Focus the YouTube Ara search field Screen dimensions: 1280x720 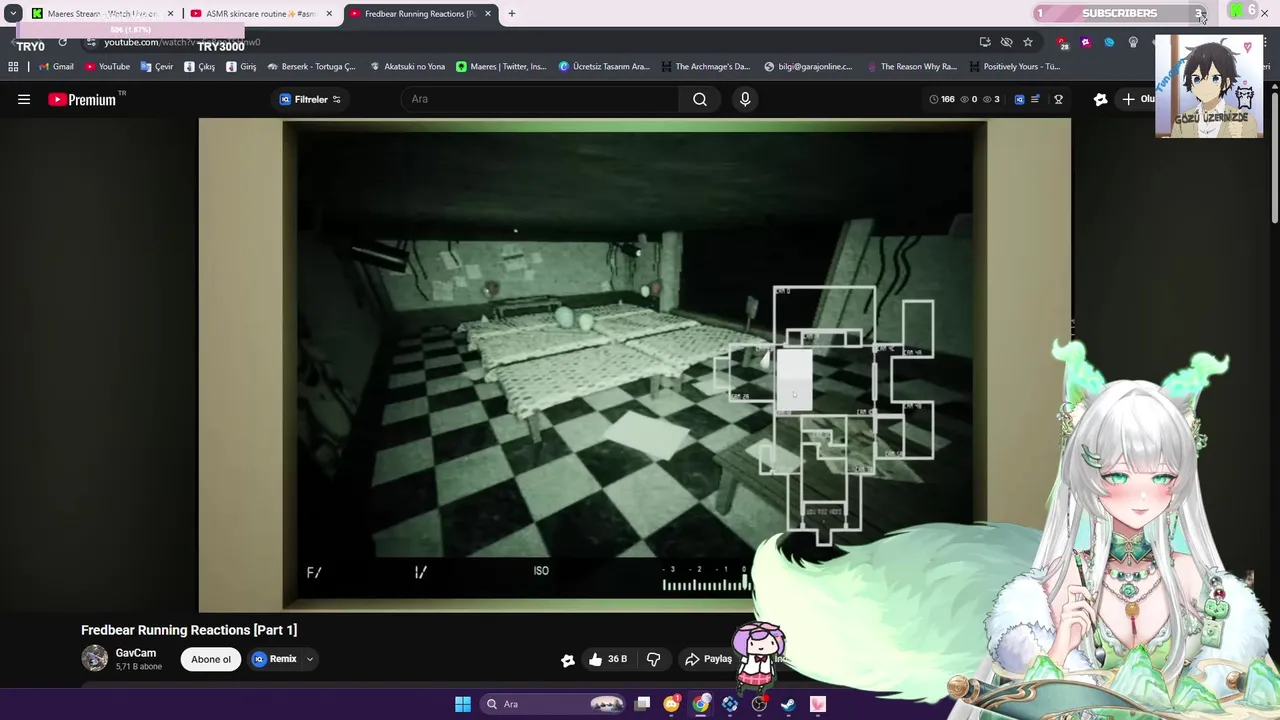coord(540,99)
